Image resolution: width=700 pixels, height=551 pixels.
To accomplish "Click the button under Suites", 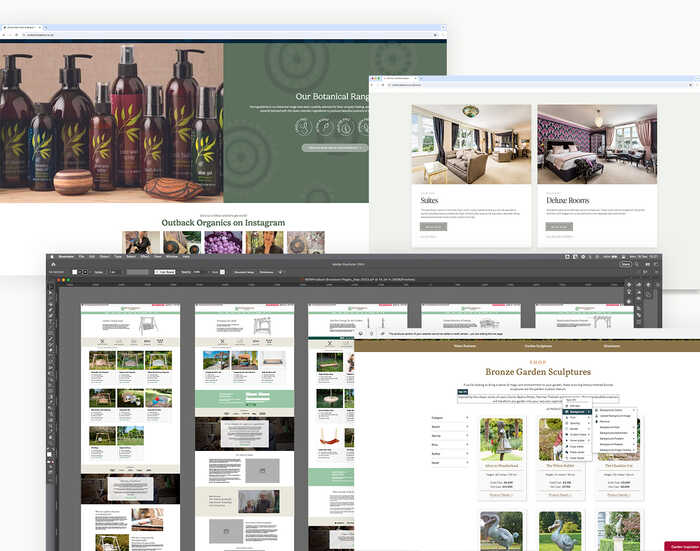I will pyautogui.click(x=432, y=227).
